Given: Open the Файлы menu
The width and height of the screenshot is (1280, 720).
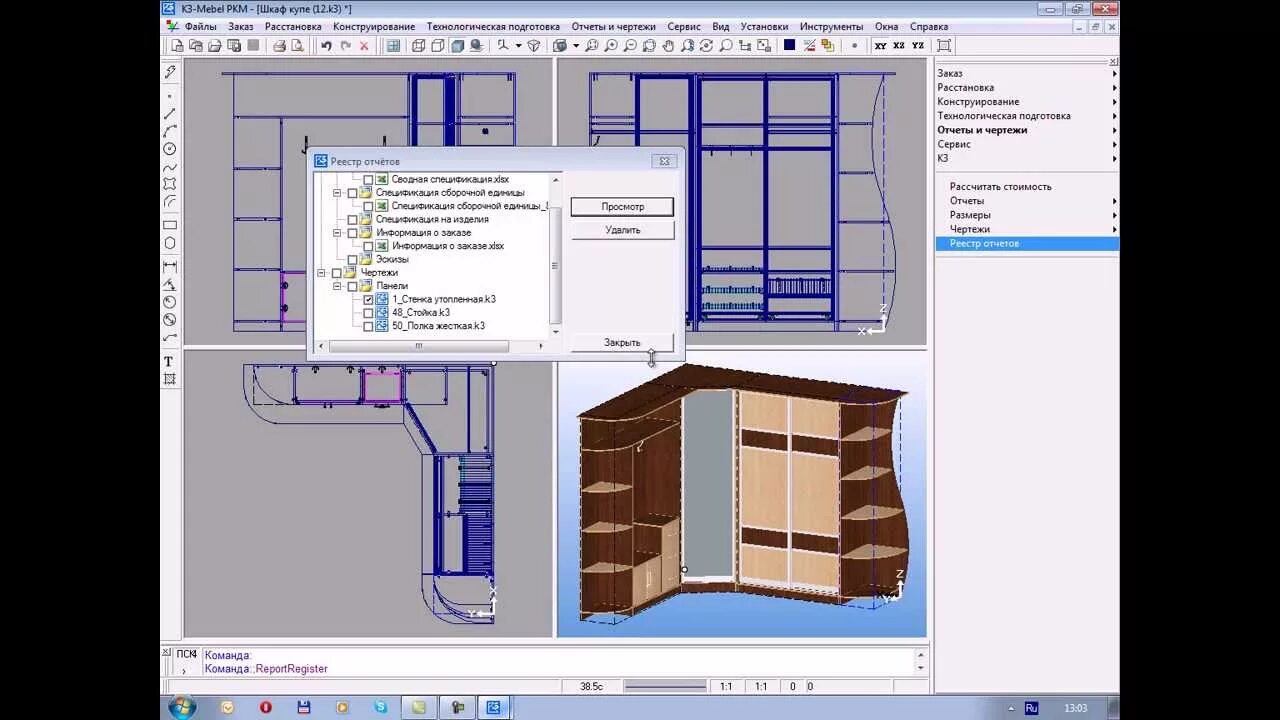Looking at the screenshot, I should (200, 27).
